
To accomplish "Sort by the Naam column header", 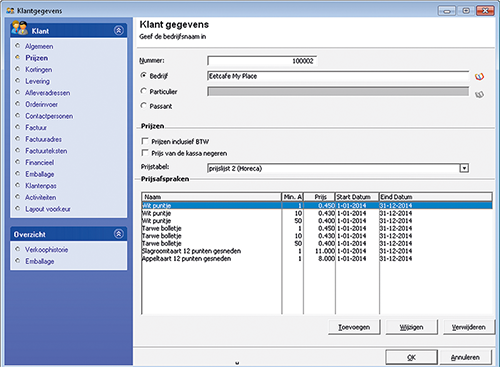I will [x=212, y=197].
